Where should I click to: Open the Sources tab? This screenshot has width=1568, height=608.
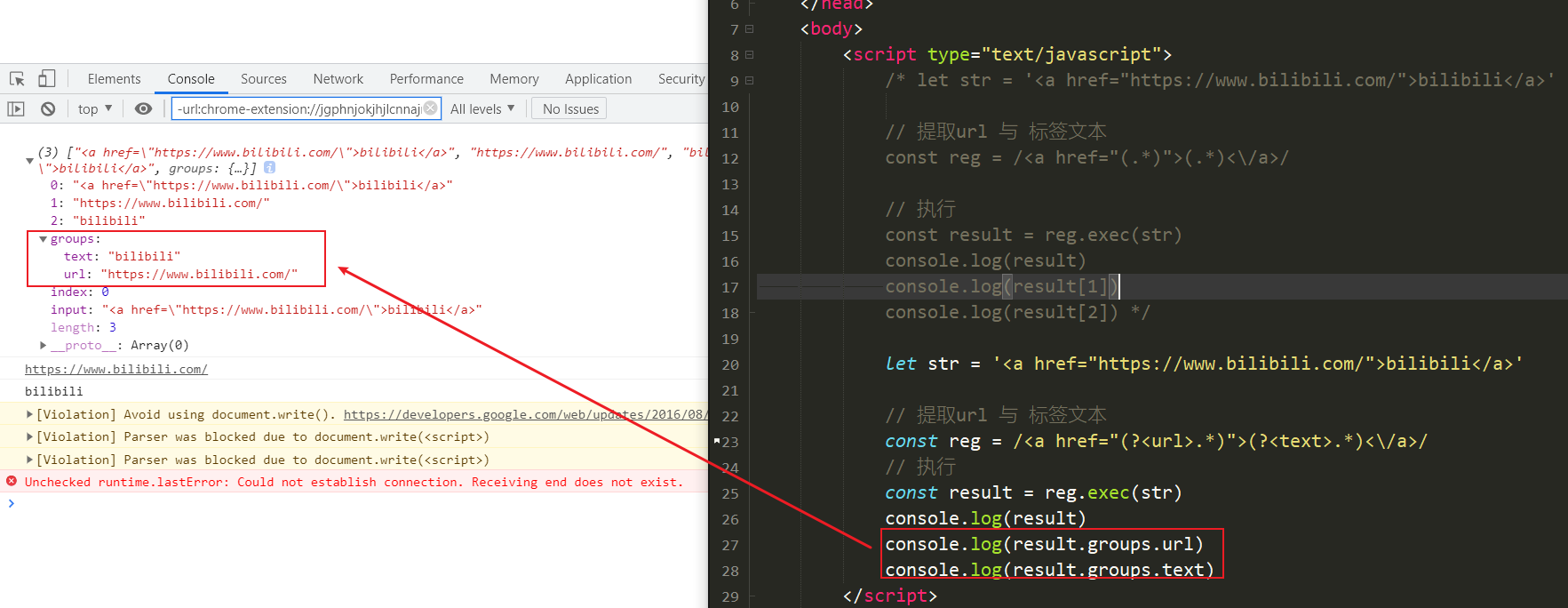[x=264, y=79]
